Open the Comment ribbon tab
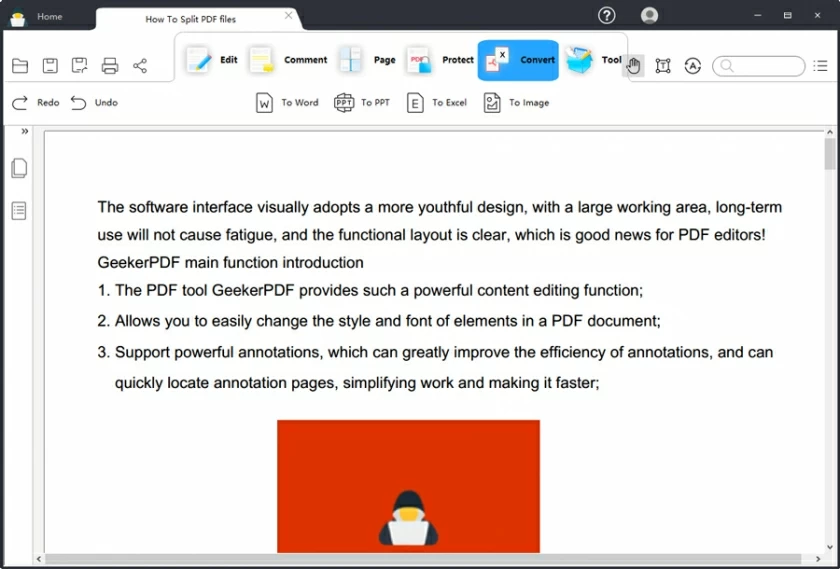 pyautogui.click(x=289, y=60)
